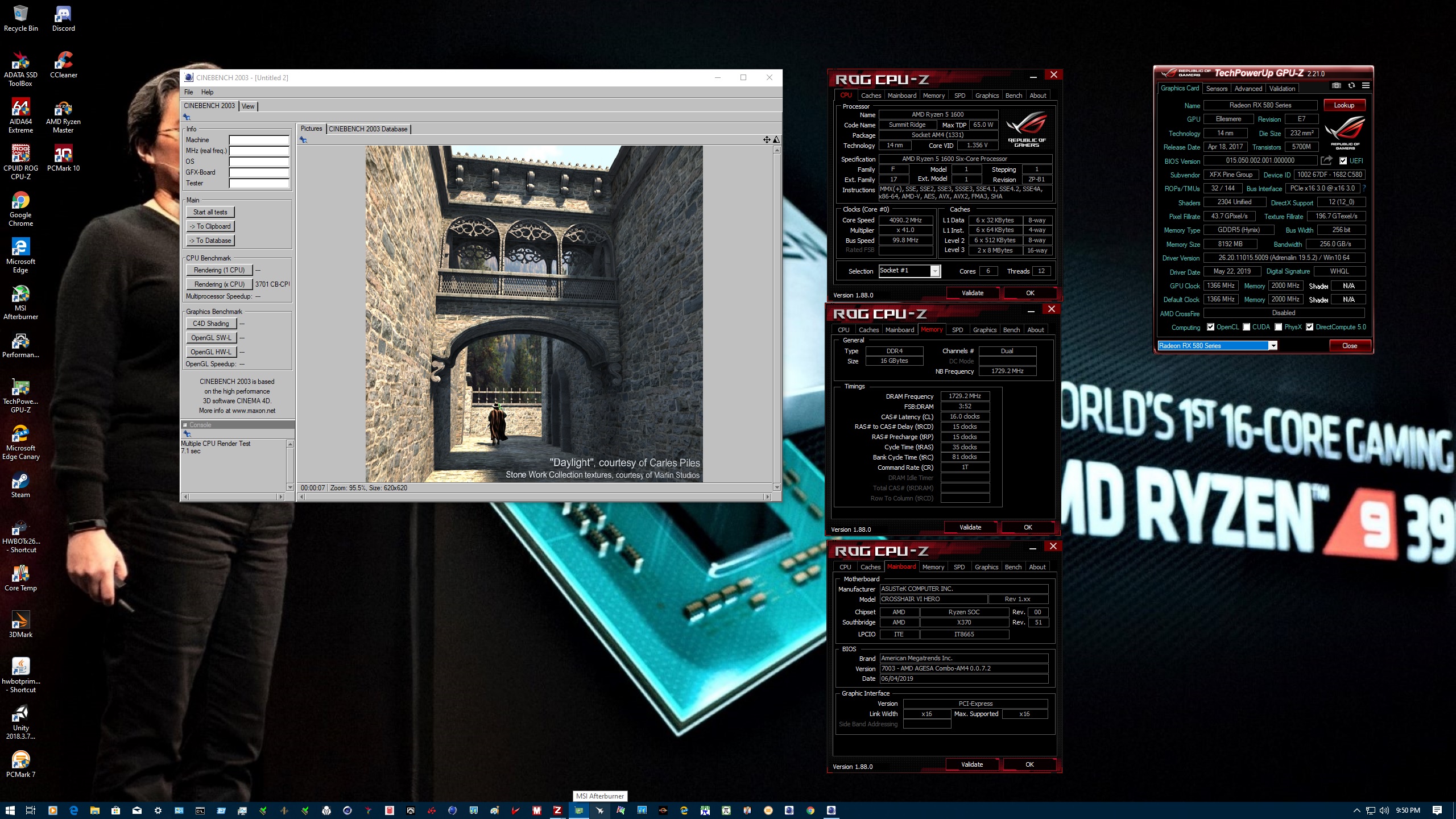Open the GPU-Z hamburger menu icon
Viewport: 1456px width, 819px height.
(x=1366, y=85)
